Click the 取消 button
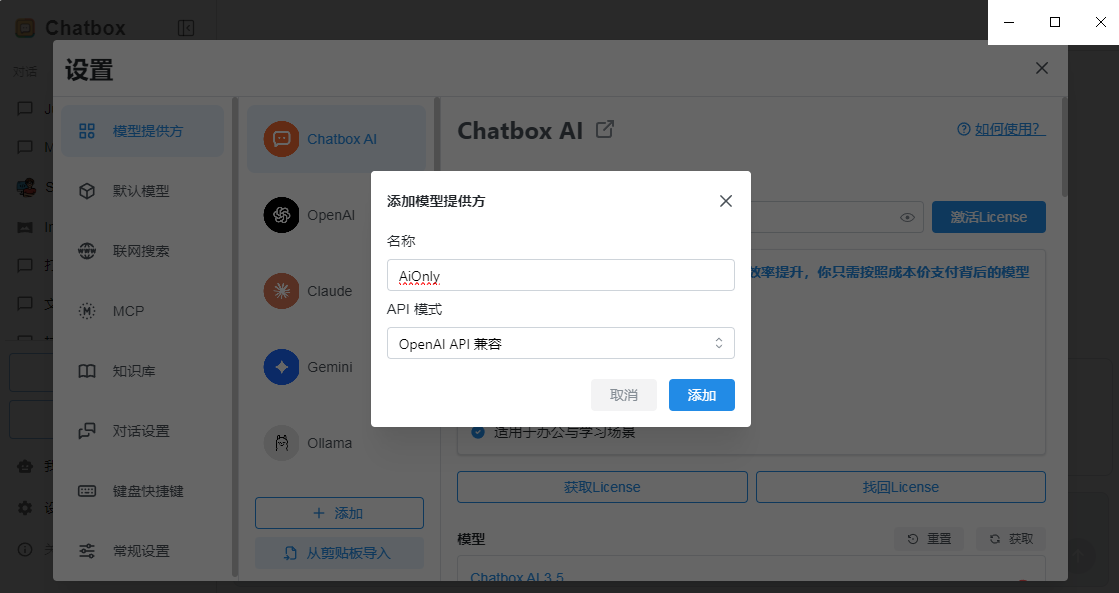Viewport: 1119px width, 593px height. point(623,395)
